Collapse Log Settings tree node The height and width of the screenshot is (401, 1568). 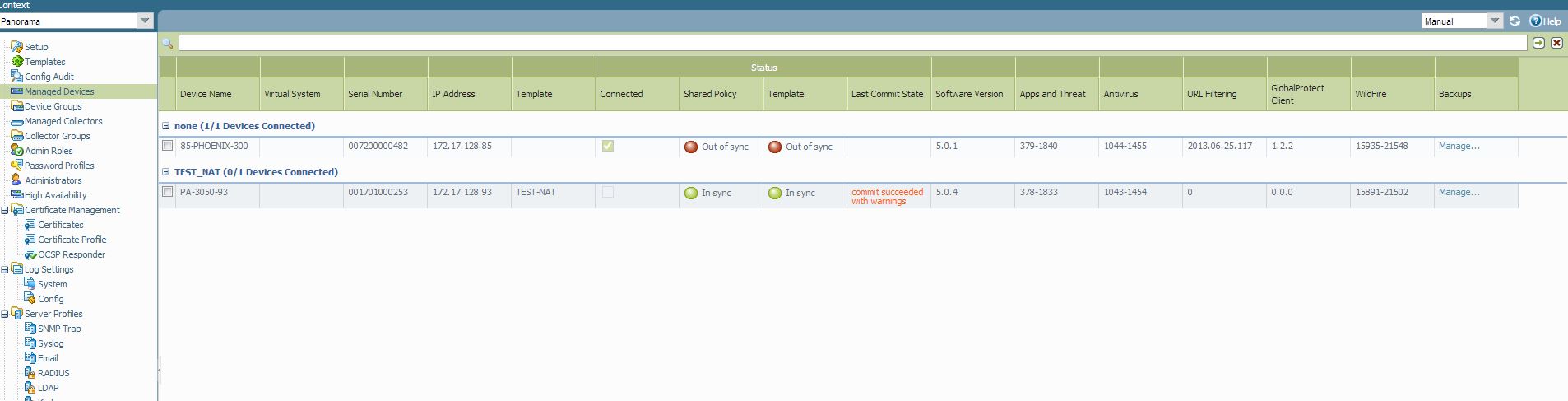click(x=4, y=269)
